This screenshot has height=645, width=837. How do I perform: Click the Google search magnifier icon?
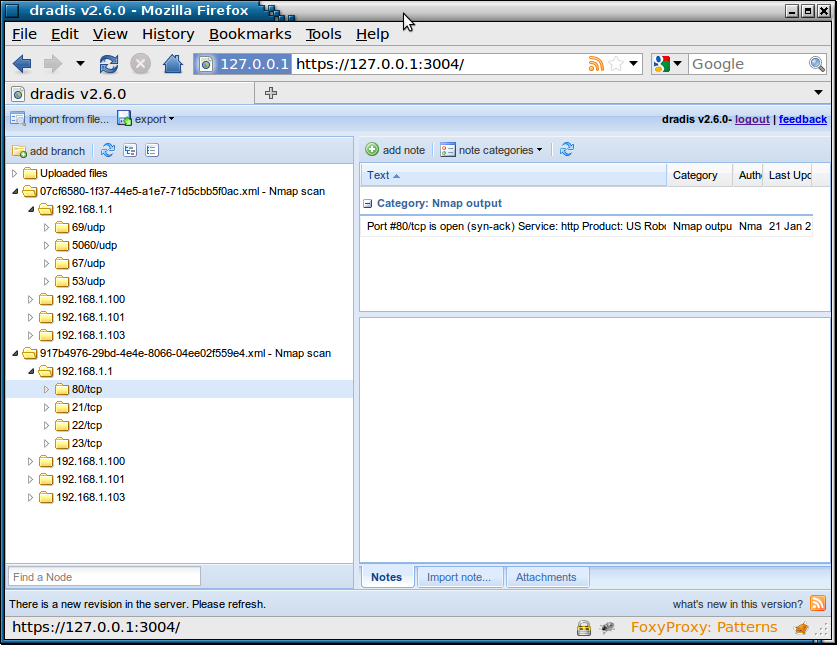(816, 64)
